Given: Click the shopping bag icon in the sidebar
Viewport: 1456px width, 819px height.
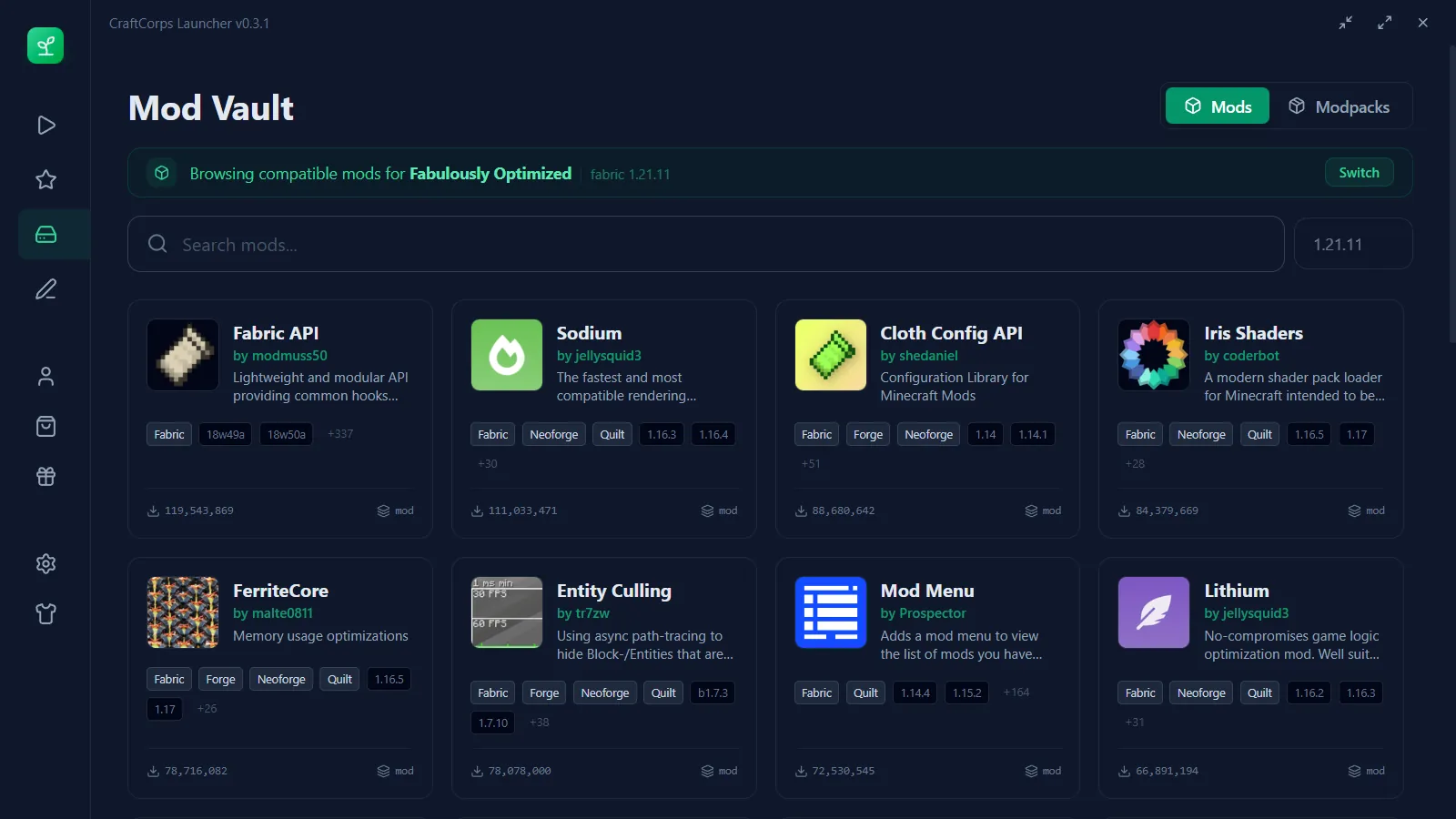Looking at the screenshot, I should coord(45,427).
